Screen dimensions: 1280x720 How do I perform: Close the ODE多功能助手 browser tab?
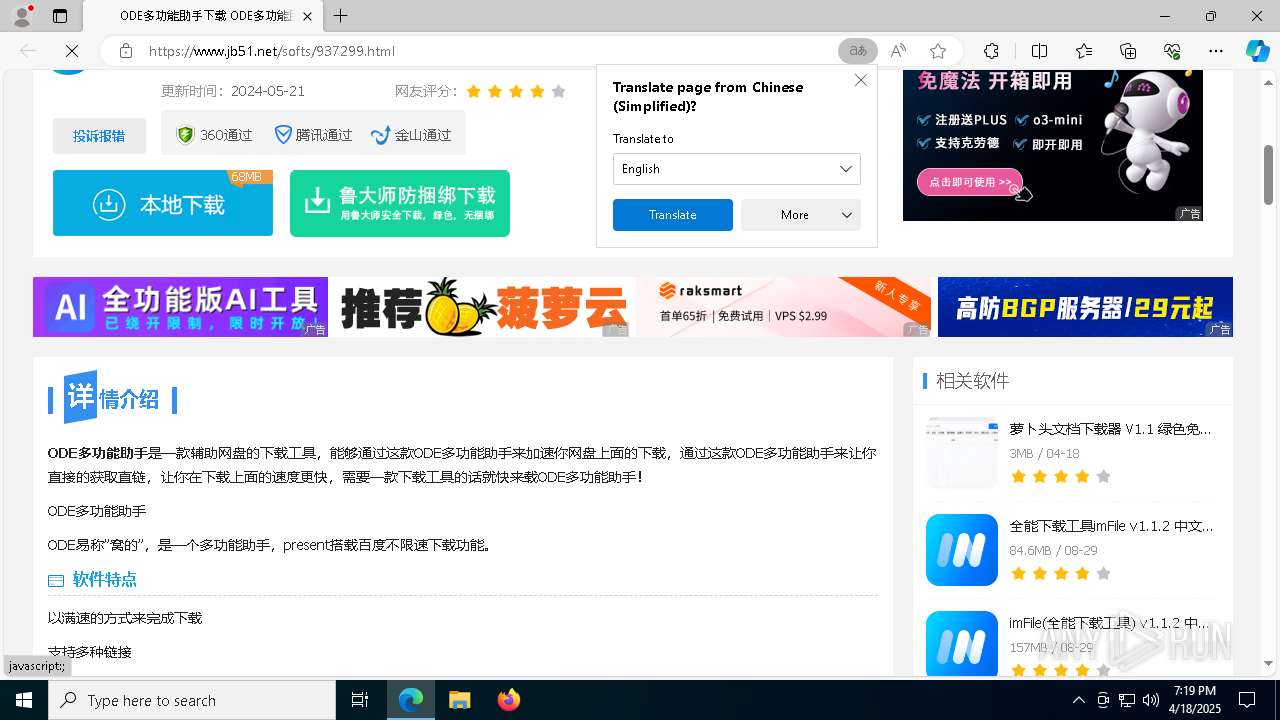pos(307,16)
